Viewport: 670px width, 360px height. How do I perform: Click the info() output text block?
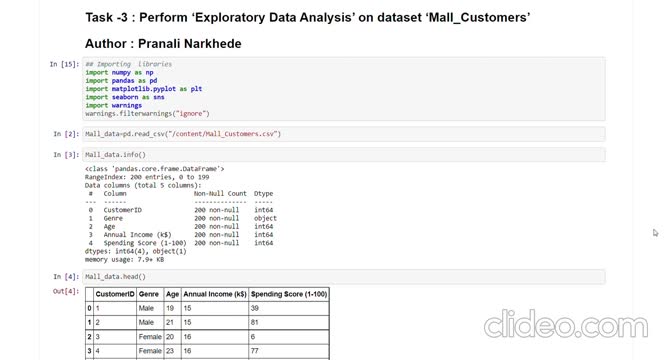click(x=181, y=214)
